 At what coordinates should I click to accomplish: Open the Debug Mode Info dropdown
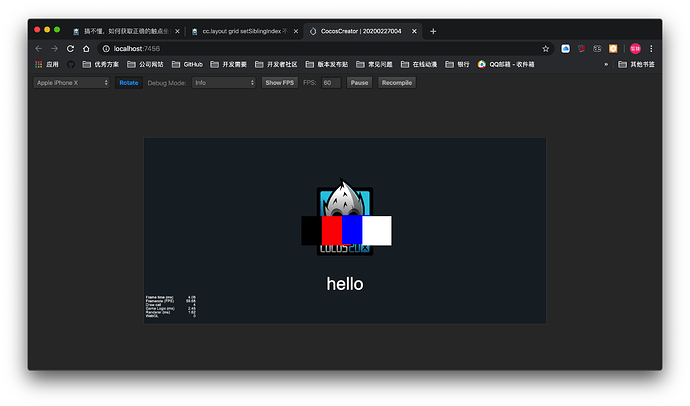[224, 83]
